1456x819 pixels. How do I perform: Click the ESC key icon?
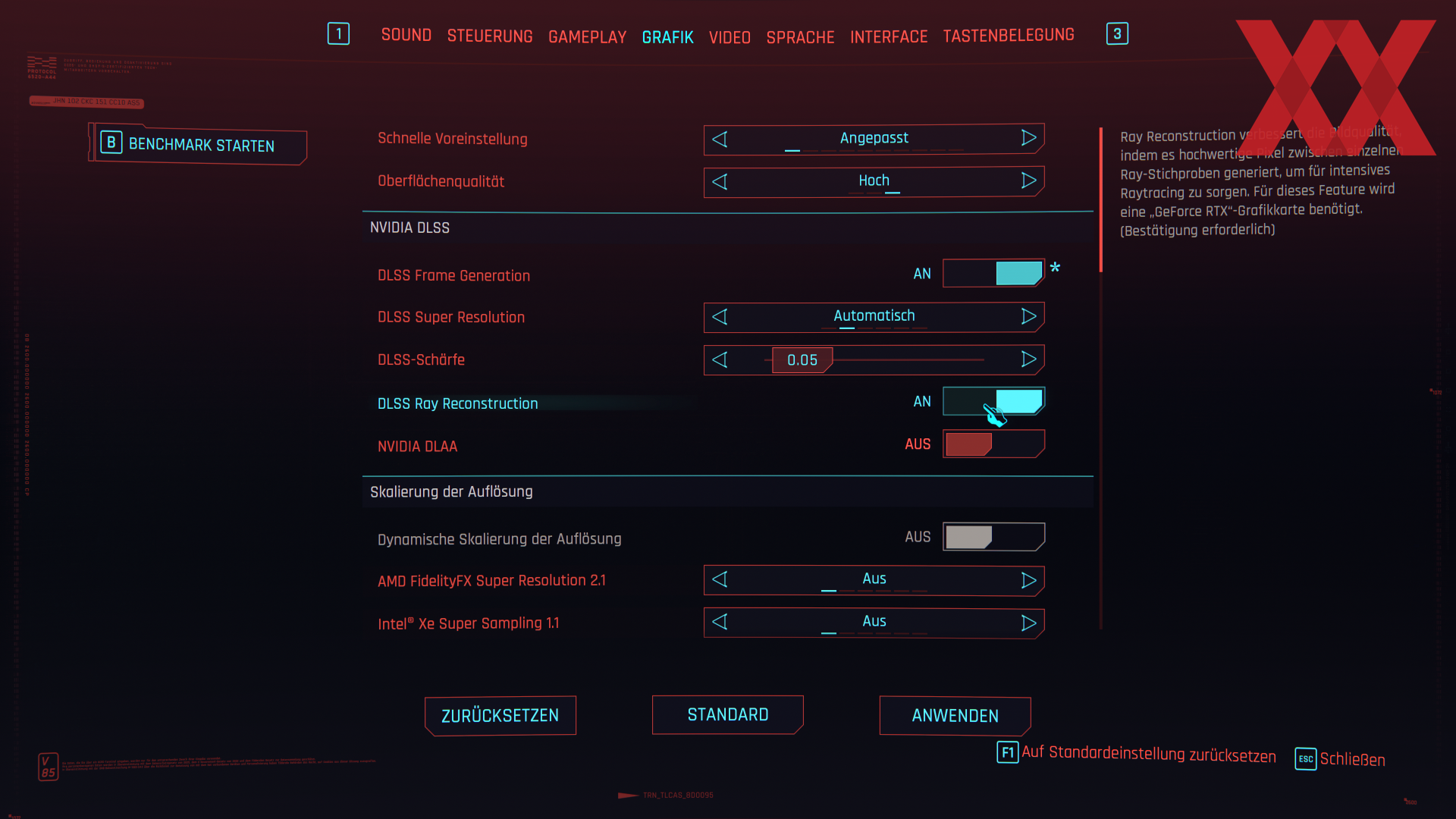[1305, 758]
